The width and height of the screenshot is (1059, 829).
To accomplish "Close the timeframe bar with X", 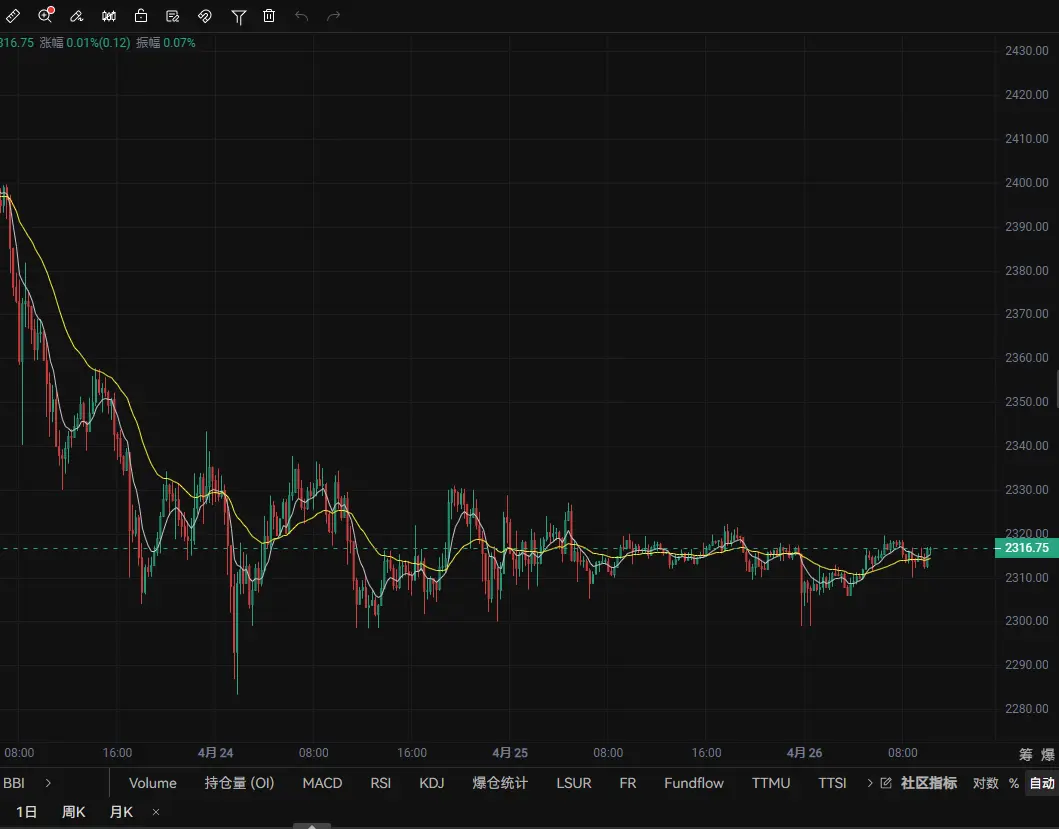I will pyautogui.click(x=156, y=812).
